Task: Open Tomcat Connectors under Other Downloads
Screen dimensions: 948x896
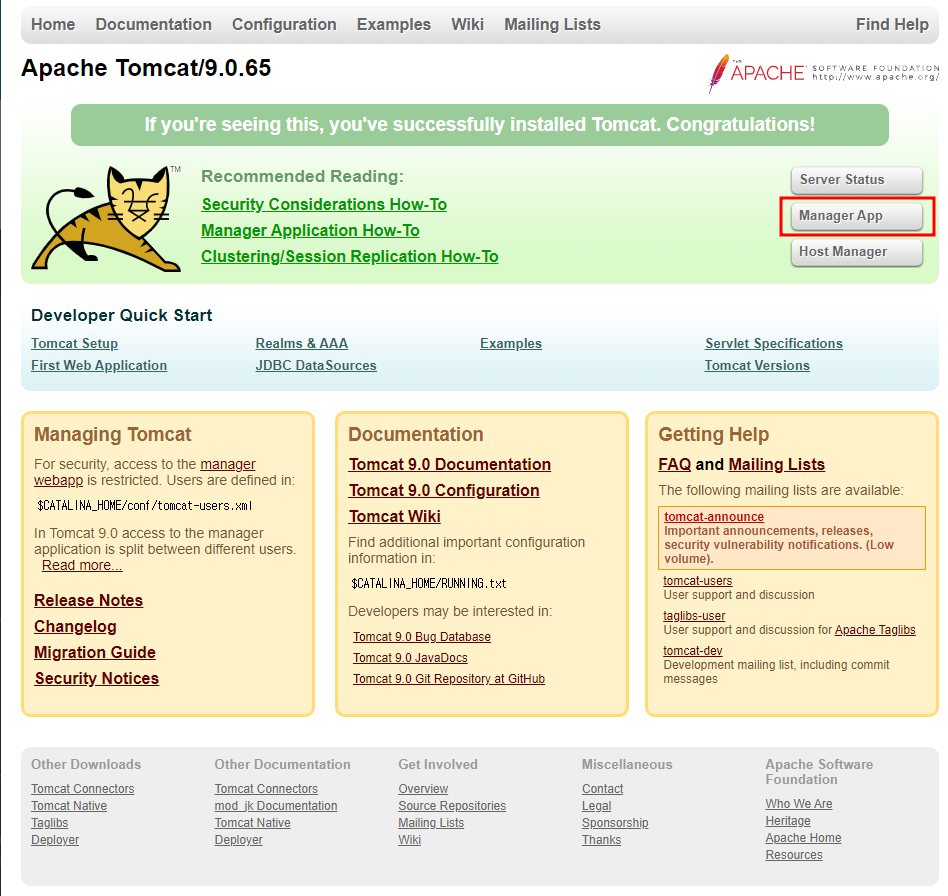Action: (x=83, y=789)
